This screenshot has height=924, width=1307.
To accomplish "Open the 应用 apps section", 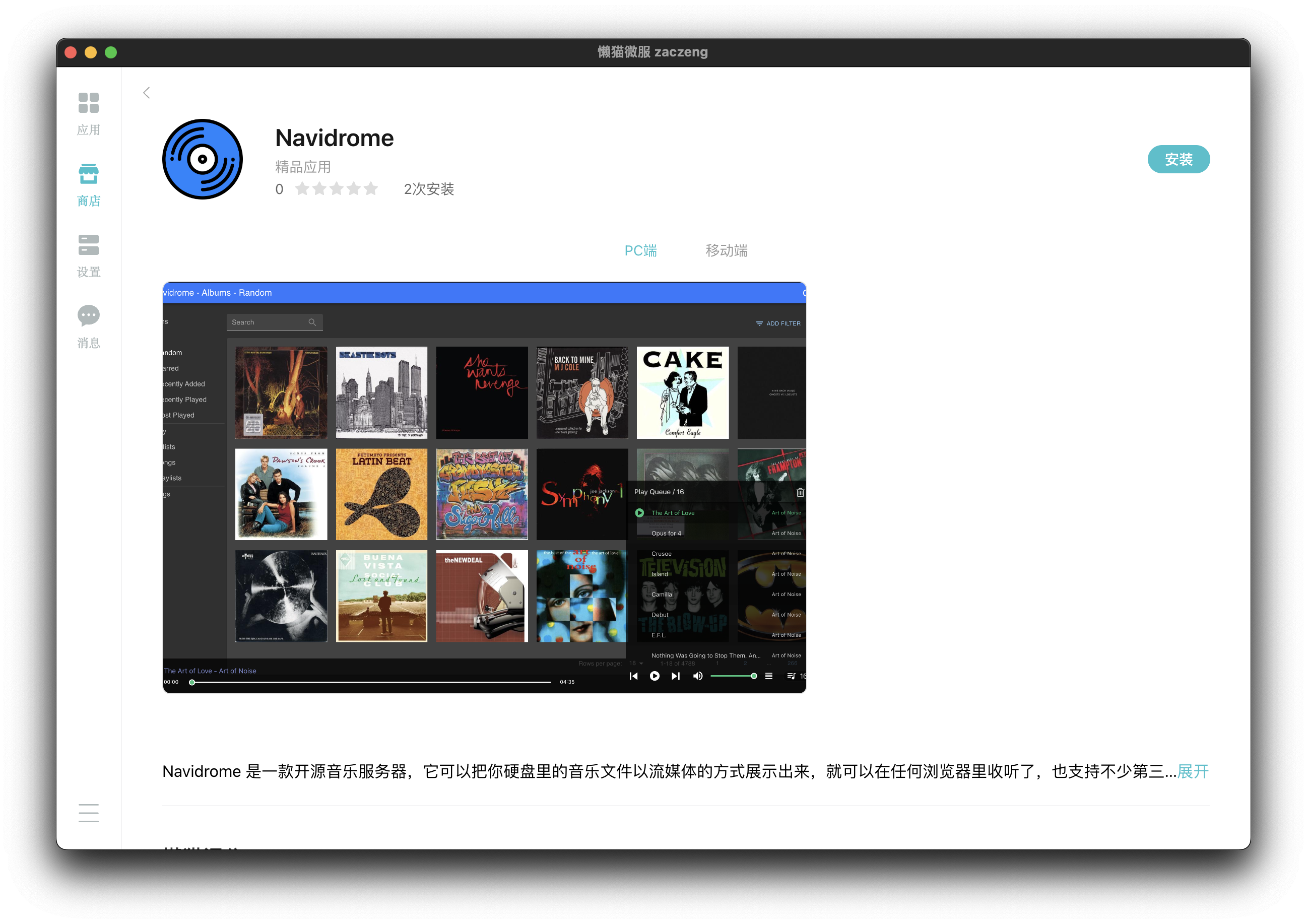I will click(88, 114).
